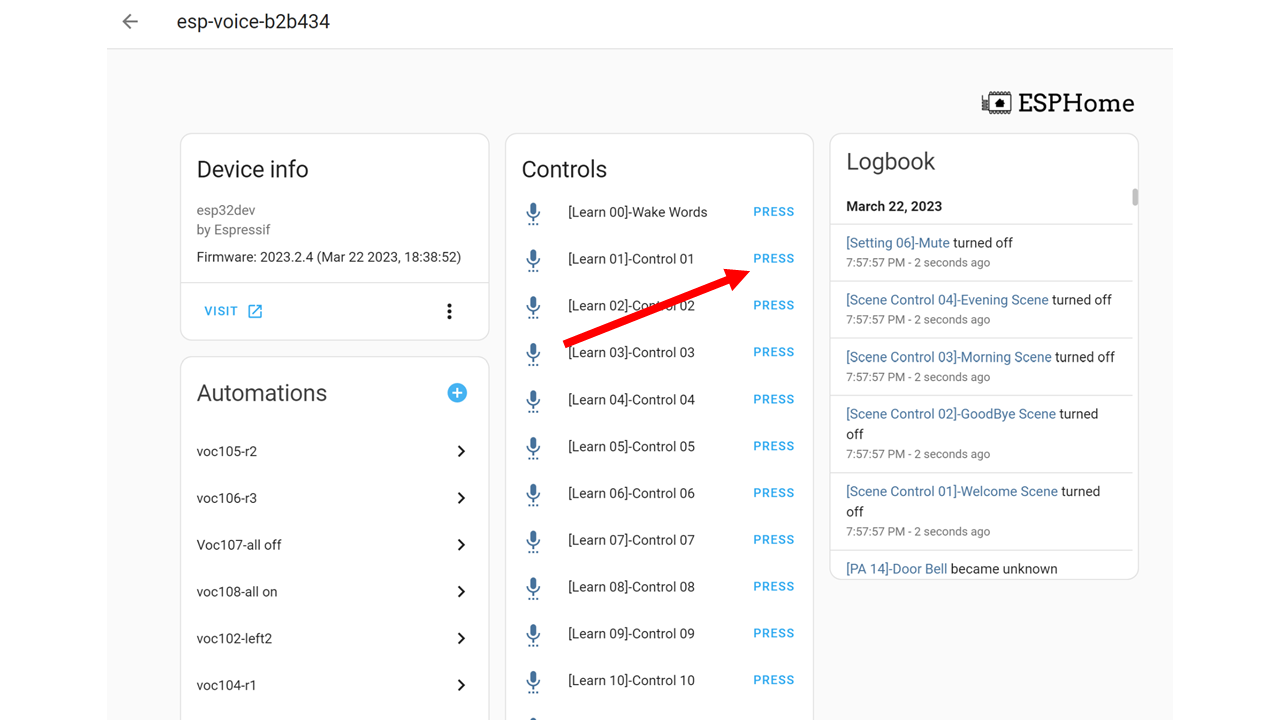This screenshot has height=720, width=1280.
Task: Click the [Learn 05]-Control 05 label
Action: [631, 447]
